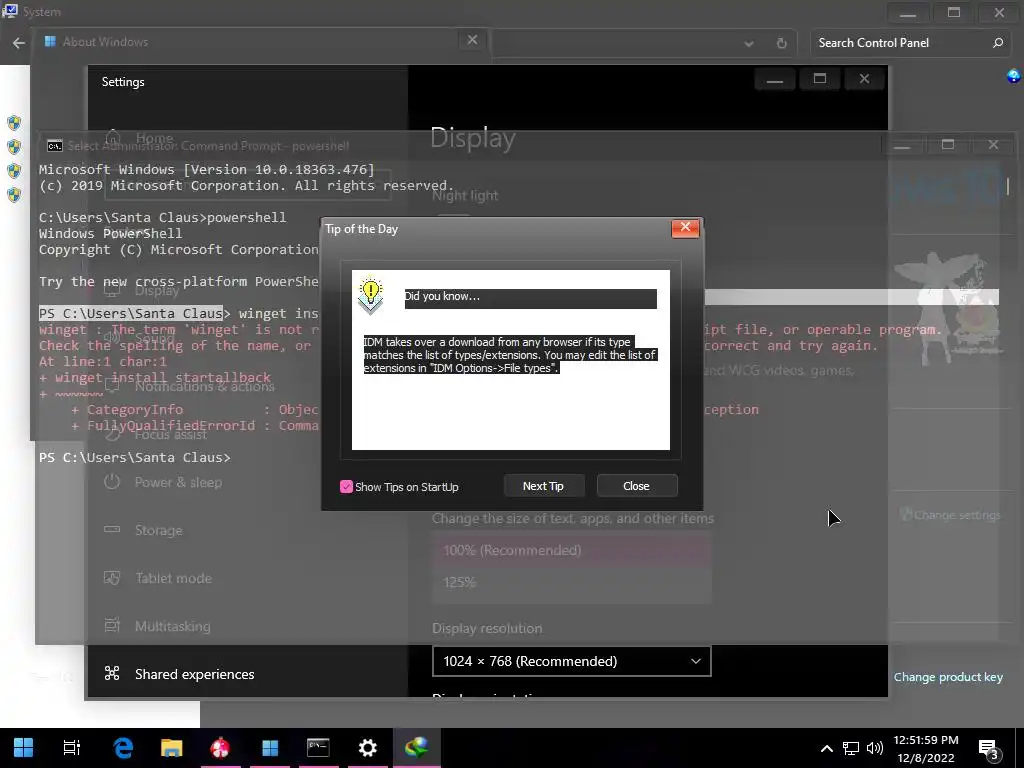Click the PowerShell prompt line at bottom
This screenshot has width=1024, height=768.
135,458
